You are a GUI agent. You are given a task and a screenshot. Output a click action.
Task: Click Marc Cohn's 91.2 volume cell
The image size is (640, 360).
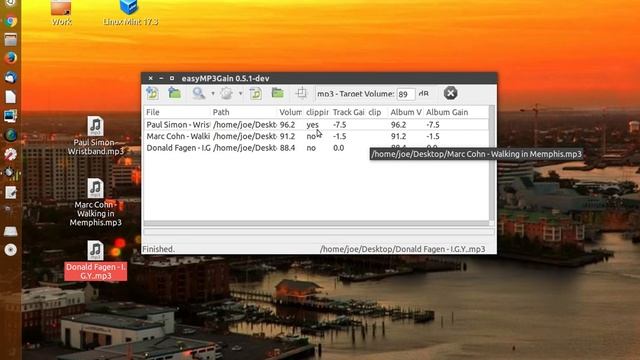pyautogui.click(x=287, y=136)
